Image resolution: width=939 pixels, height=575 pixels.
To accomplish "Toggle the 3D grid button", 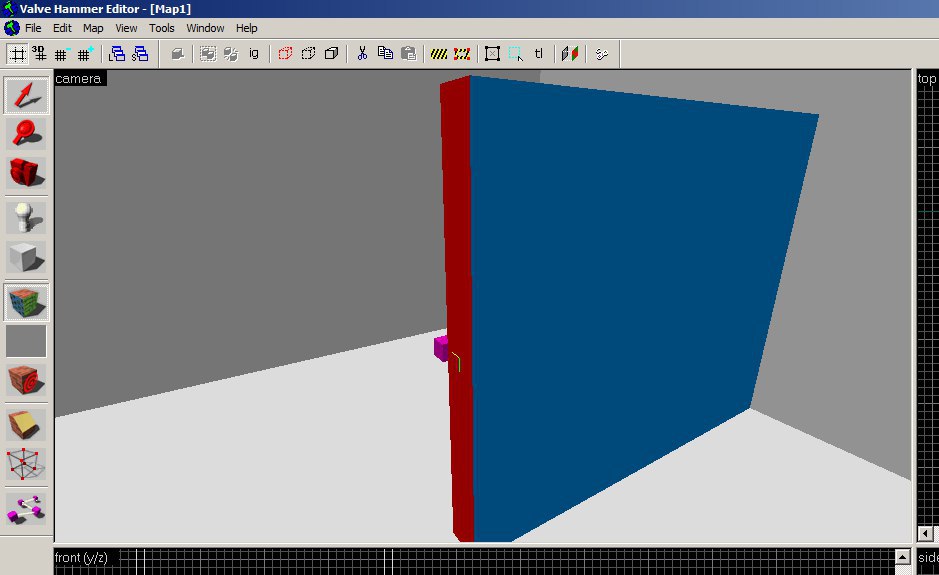I will coord(40,54).
